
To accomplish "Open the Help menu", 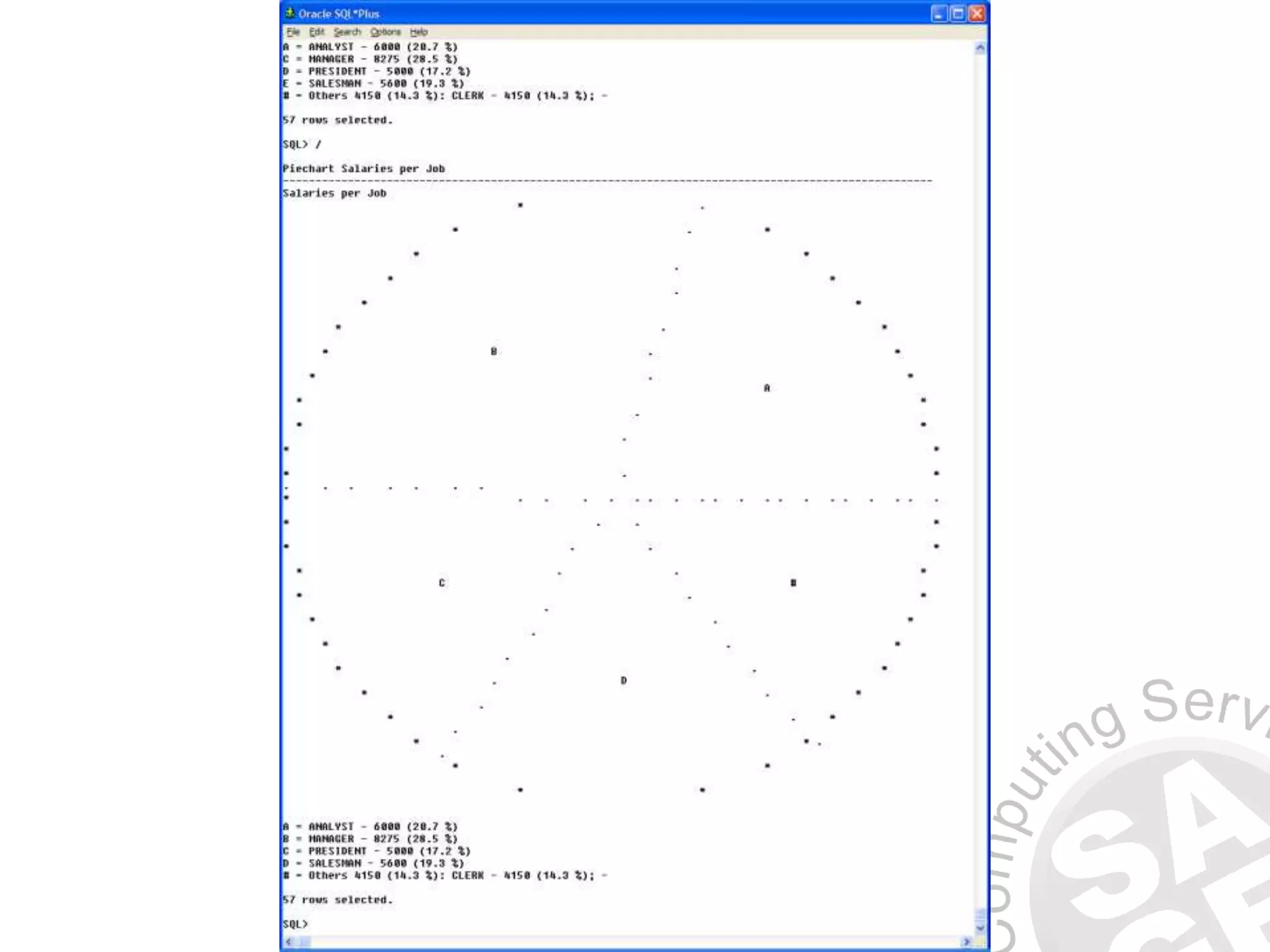I will 419,32.
